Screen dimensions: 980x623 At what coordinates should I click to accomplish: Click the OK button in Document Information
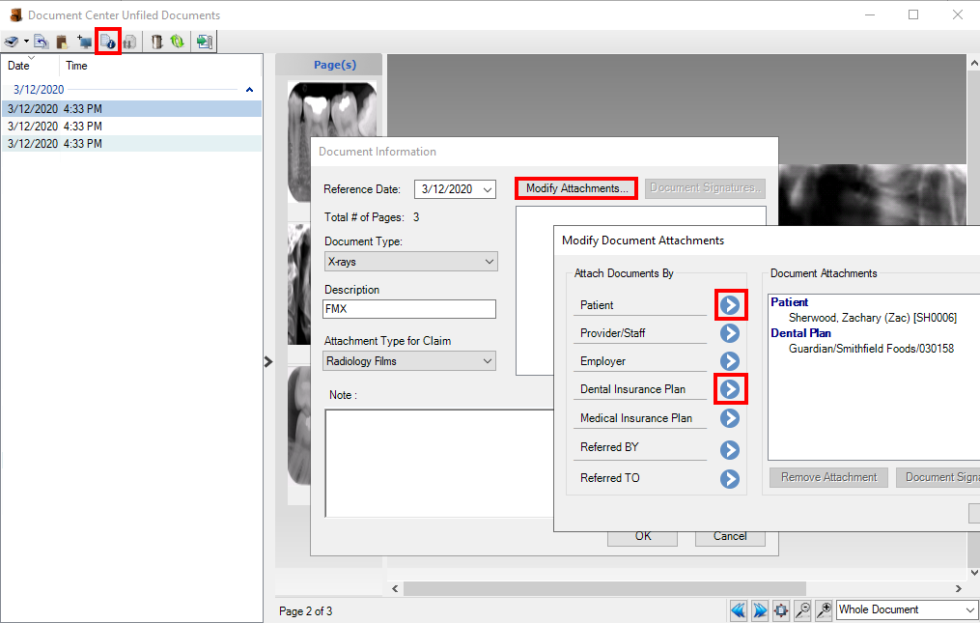click(642, 537)
